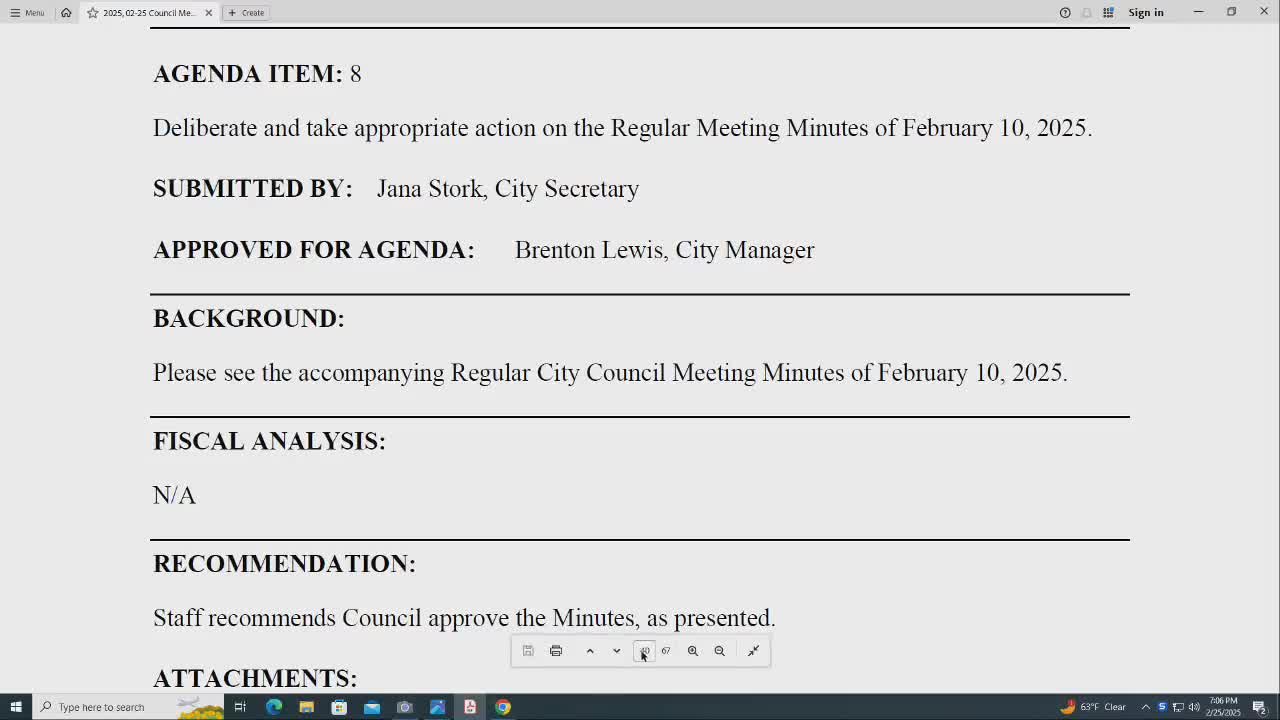This screenshot has height=720, width=1280.
Task: Click the total page count 67
Action: pos(666,651)
